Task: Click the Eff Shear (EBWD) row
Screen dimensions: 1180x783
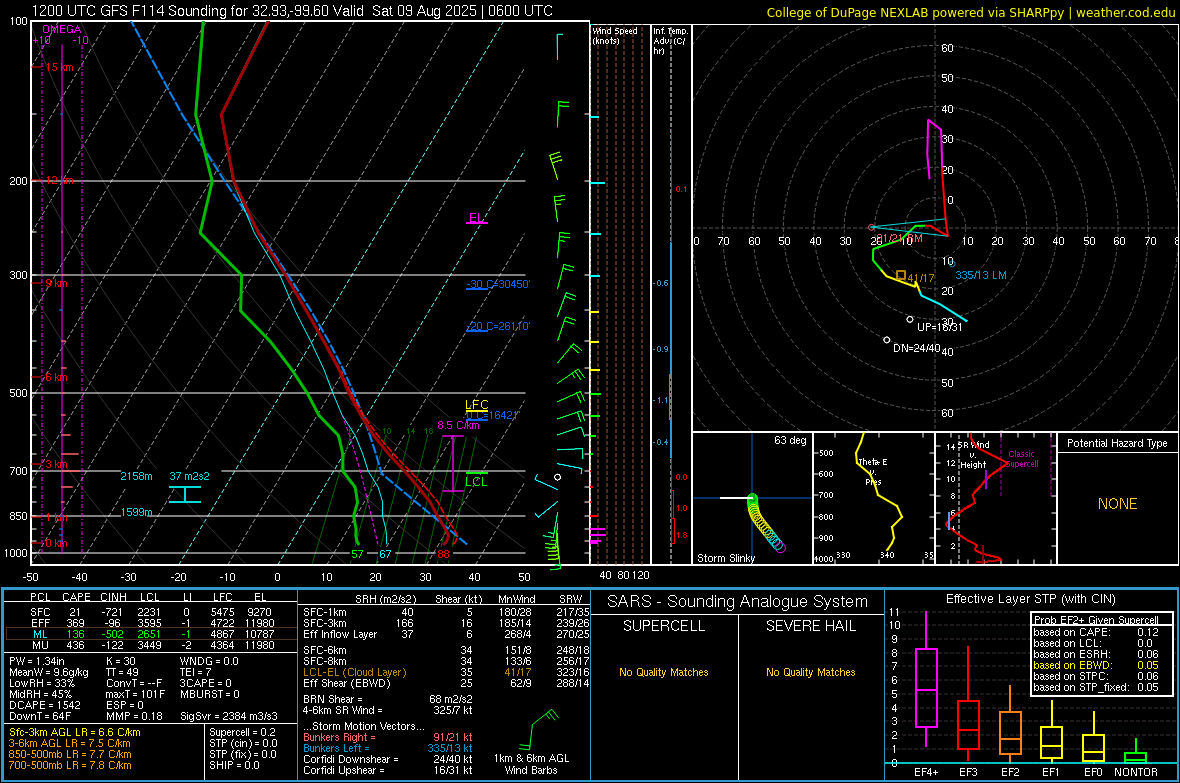Action: tap(446, 684)
